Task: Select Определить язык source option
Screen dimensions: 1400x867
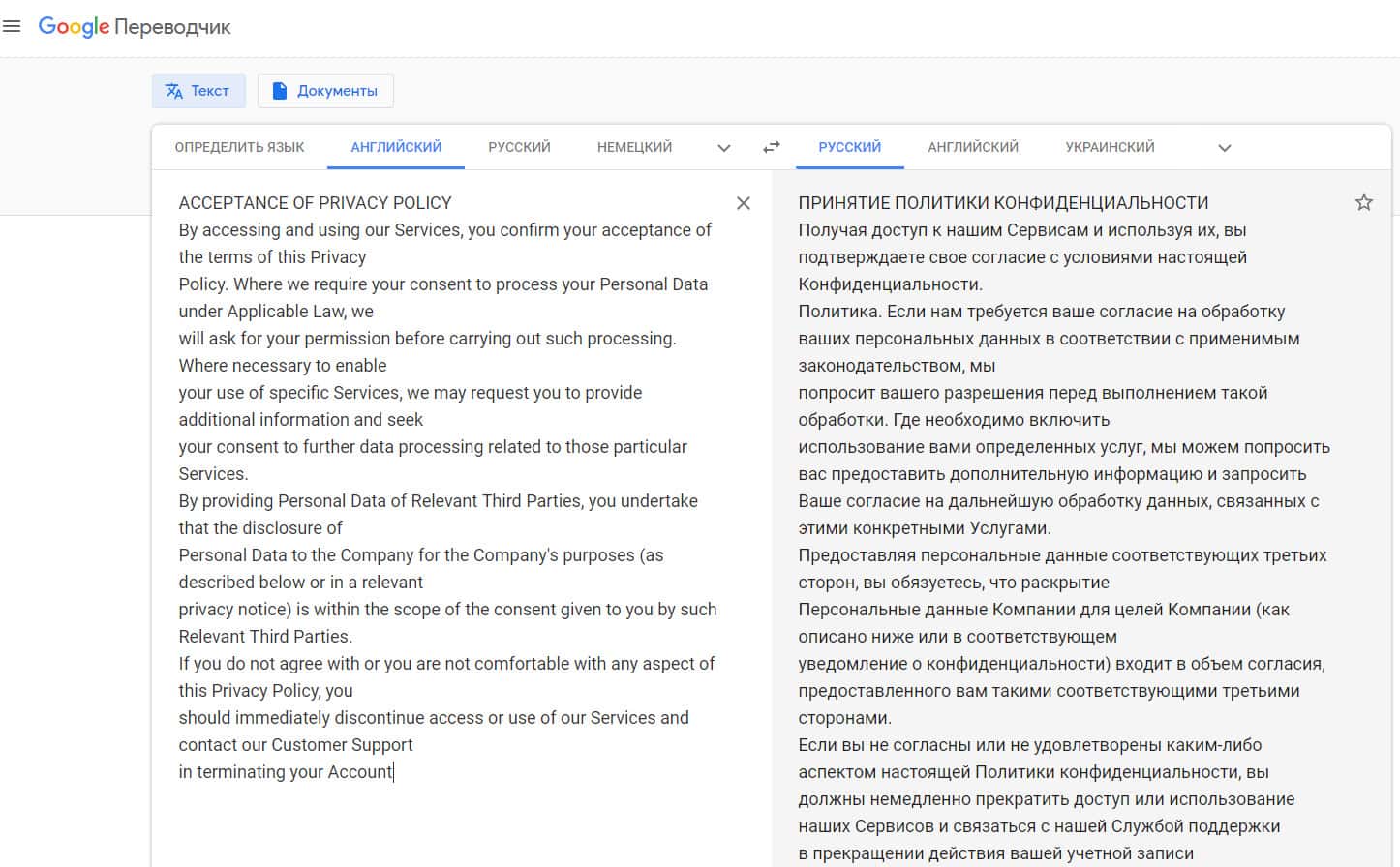Action: coord(239,147)
